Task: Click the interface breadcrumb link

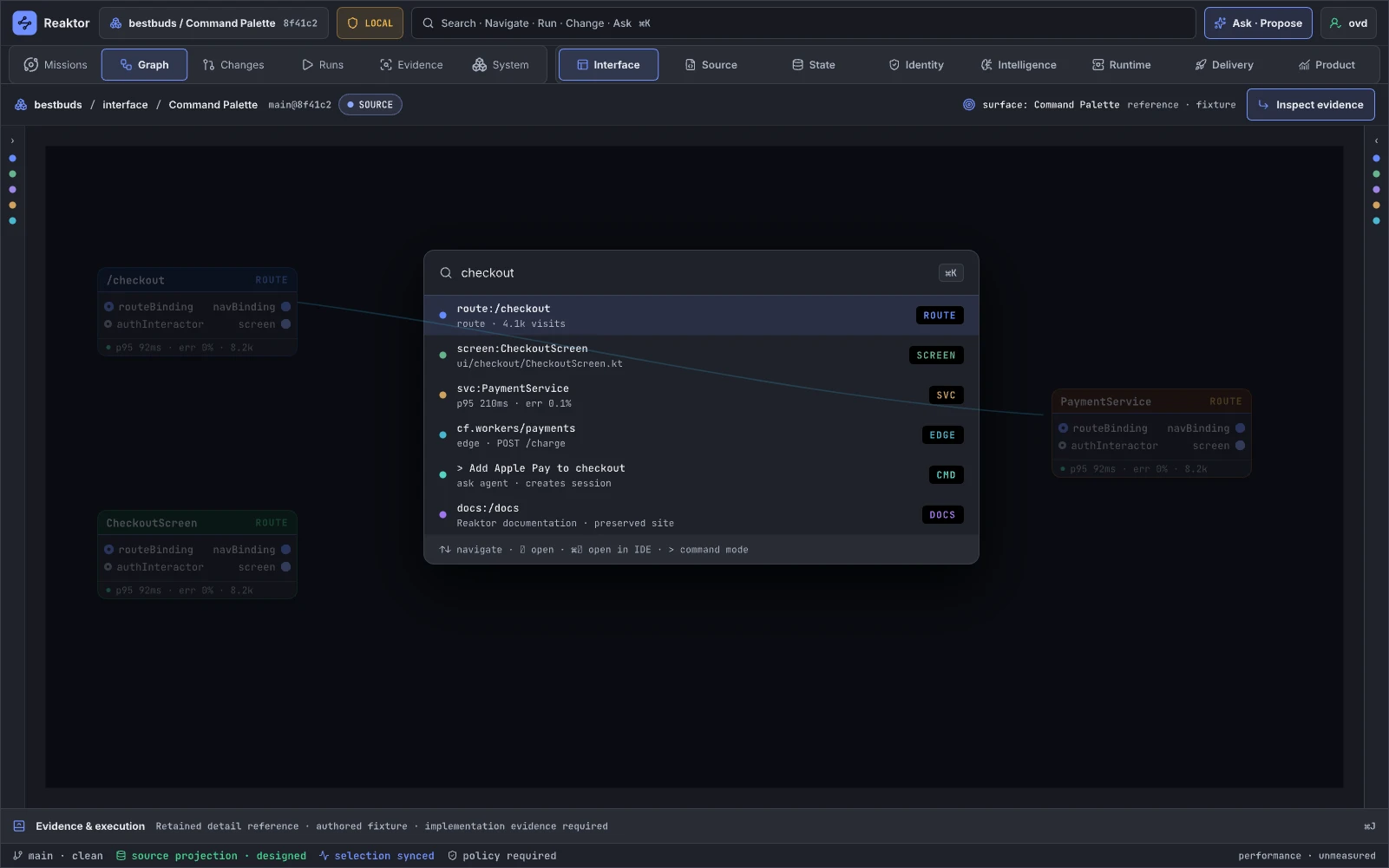Action: pos(125,105)
